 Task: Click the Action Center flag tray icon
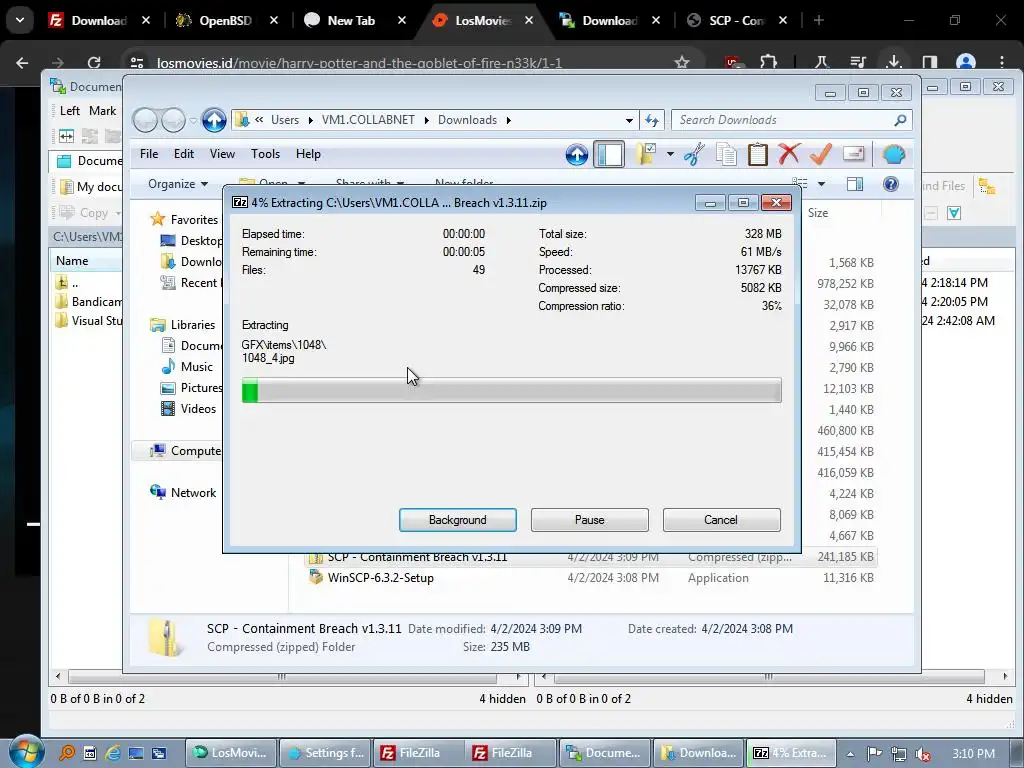coord(874,753)
